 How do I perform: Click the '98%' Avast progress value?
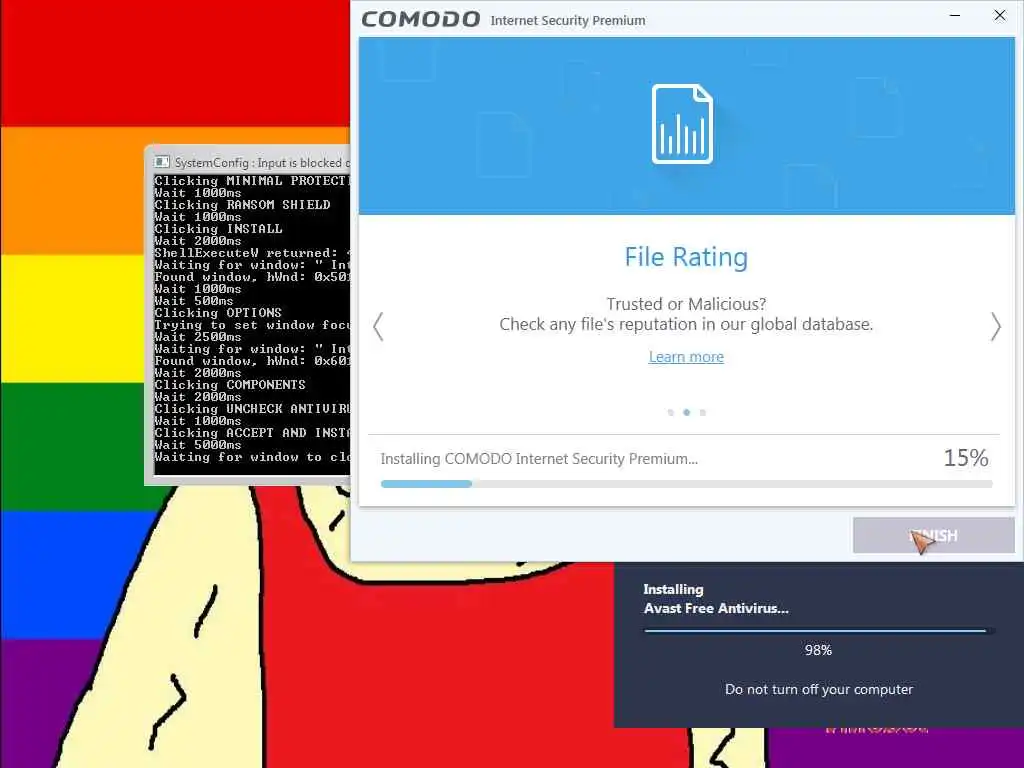818,650
